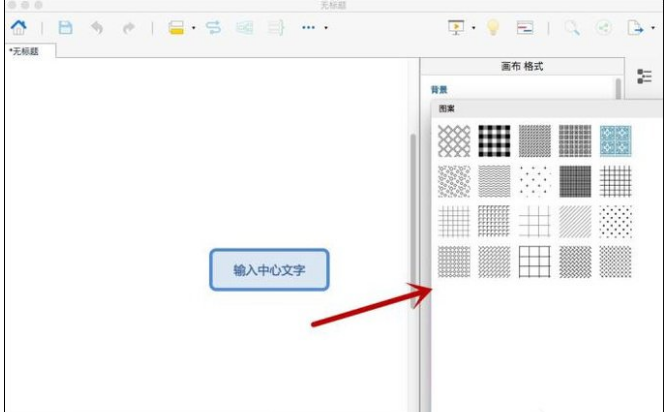
Task: Add a boundary around topics
Action: 245,28
